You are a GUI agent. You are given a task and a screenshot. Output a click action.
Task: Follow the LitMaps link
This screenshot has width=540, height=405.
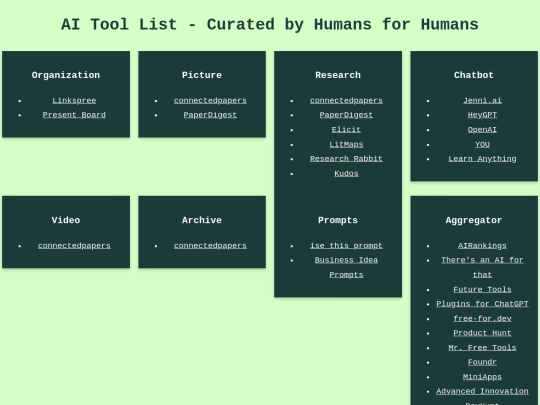[x=346, y=144]
